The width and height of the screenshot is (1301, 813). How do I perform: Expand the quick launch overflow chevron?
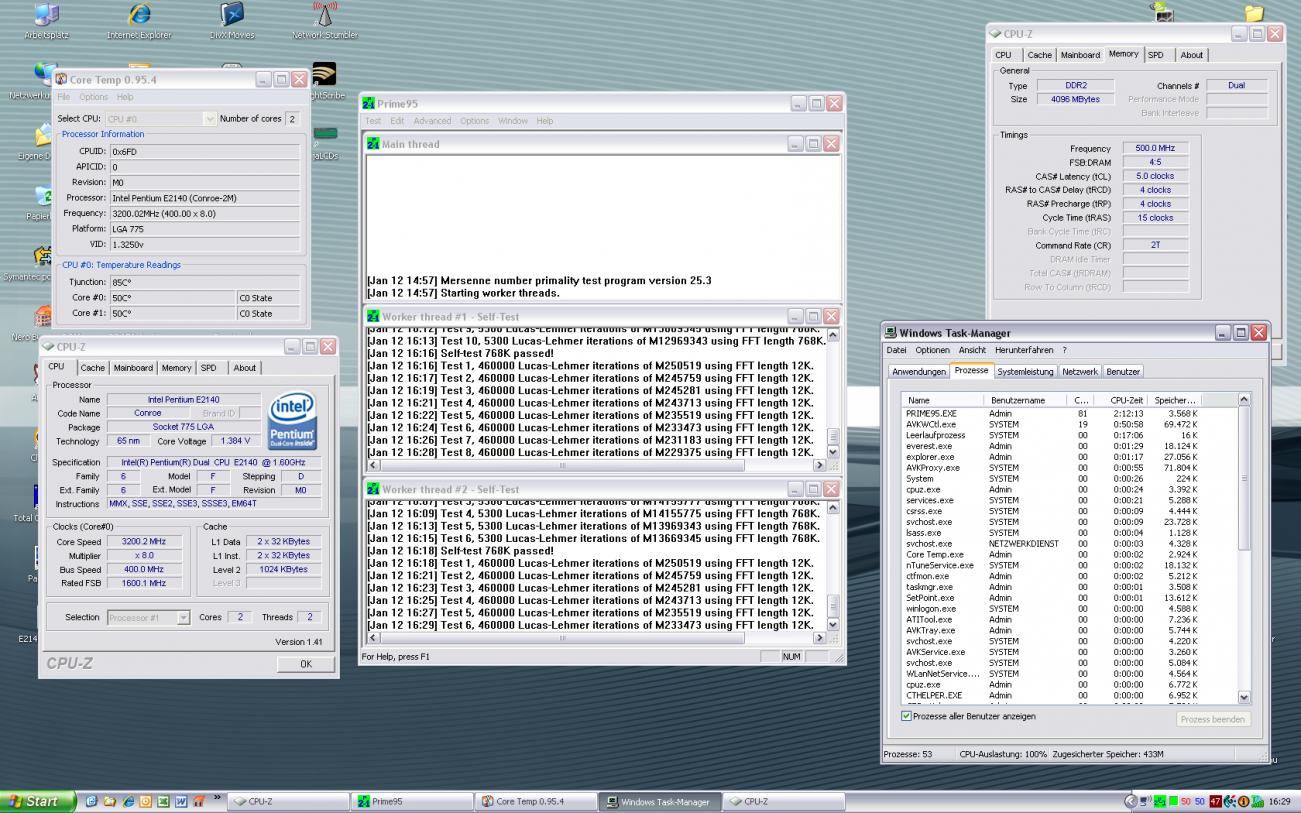(217, 798)
